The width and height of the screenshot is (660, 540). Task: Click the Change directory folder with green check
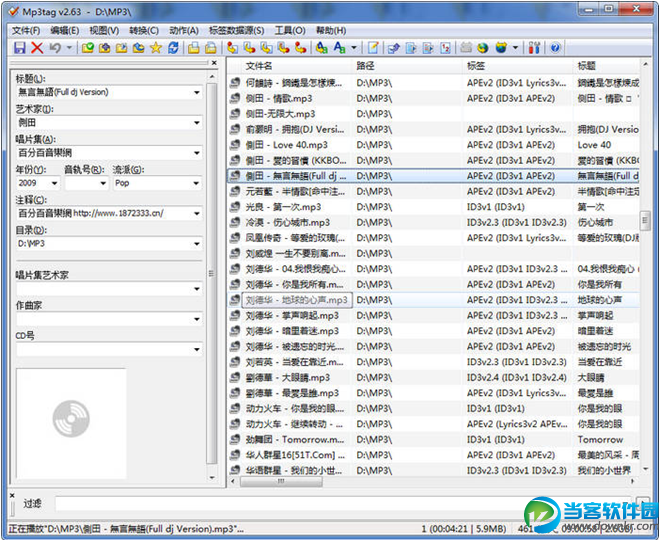88,48
